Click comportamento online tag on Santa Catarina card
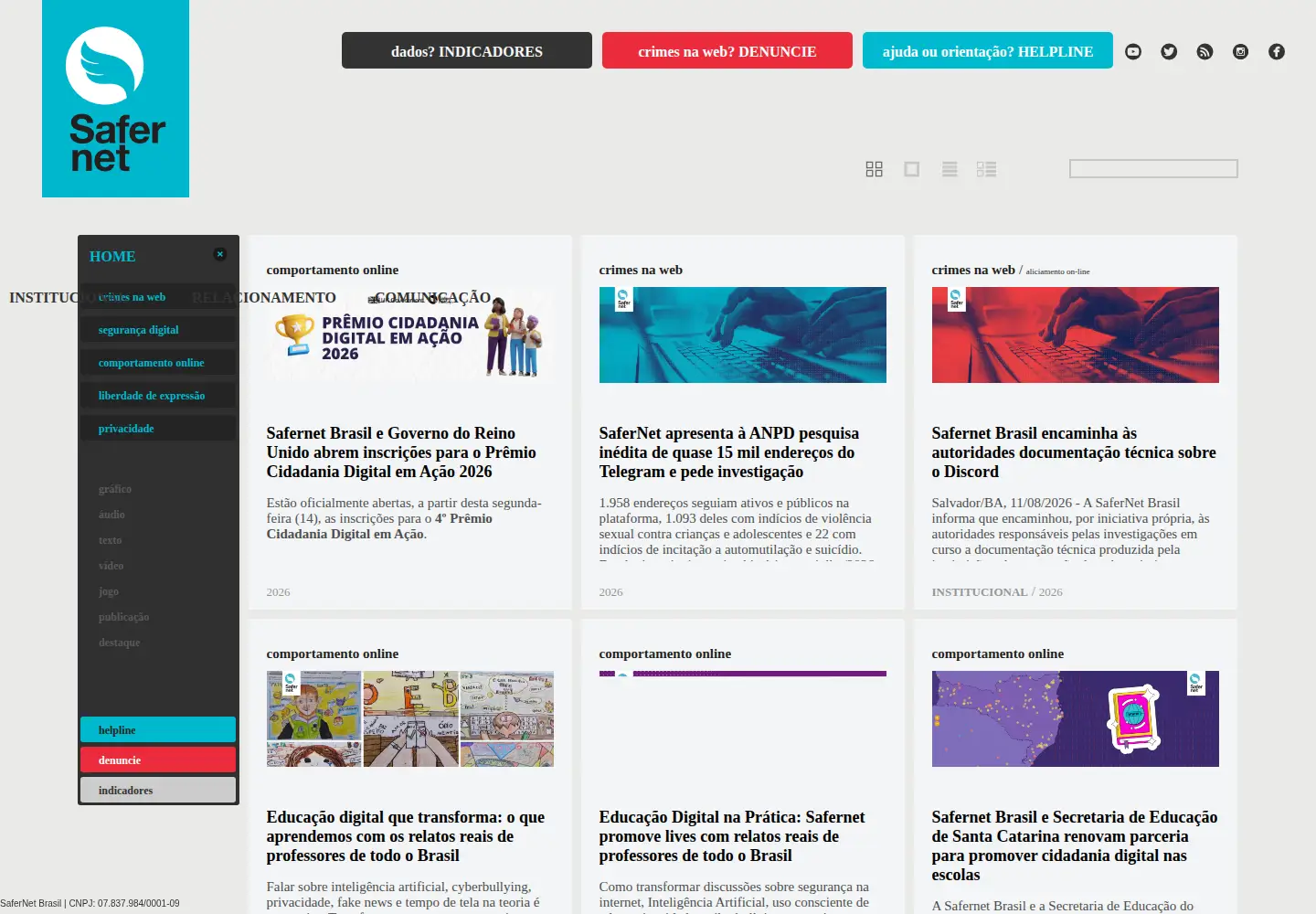 [998, 654]
